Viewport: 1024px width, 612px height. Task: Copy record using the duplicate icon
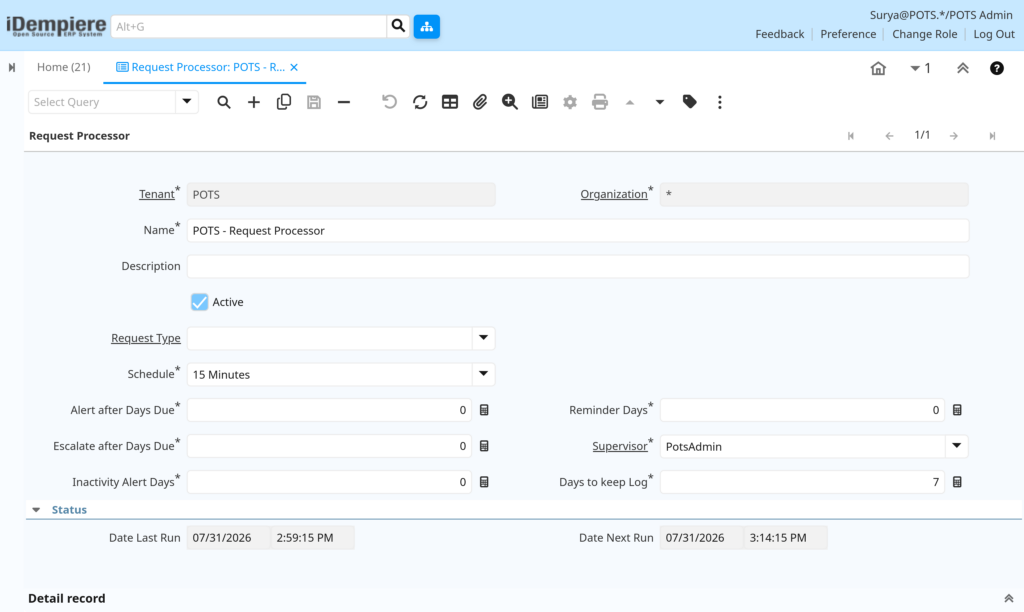coord(283,102)
